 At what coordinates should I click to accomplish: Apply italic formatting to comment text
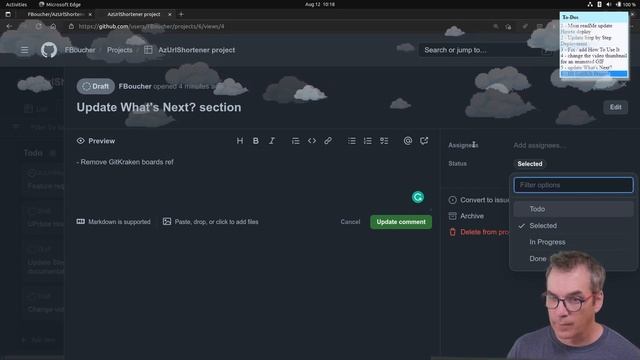271,141
